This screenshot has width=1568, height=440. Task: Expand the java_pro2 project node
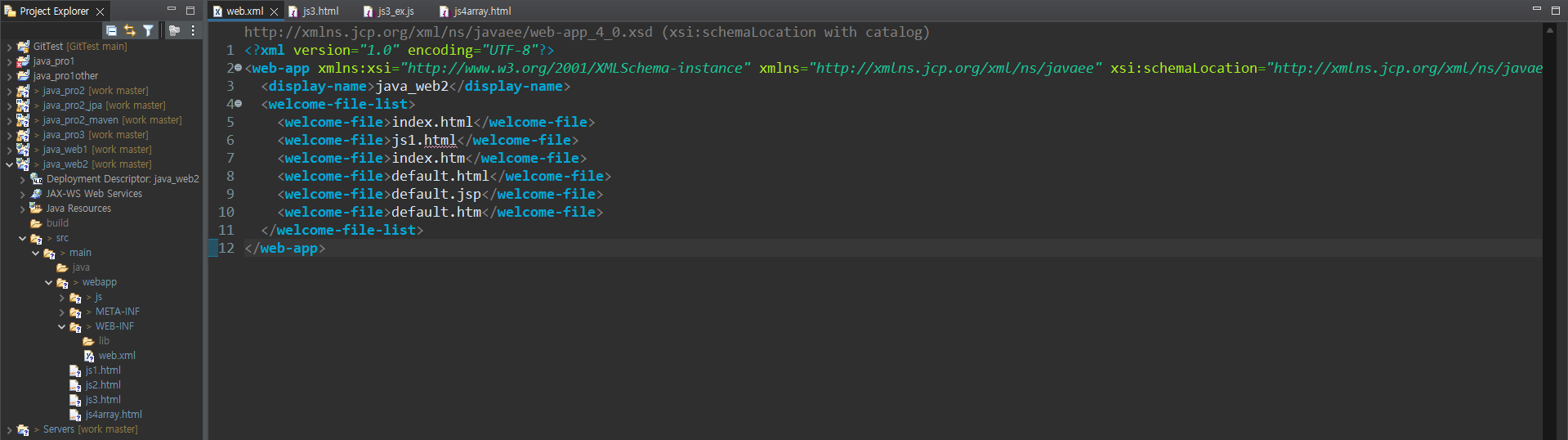(9, 91)
